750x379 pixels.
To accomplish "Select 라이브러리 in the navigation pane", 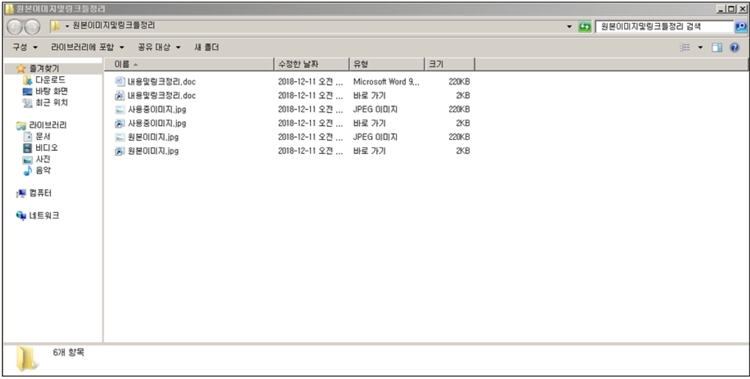I will click(x=48, y=125).
